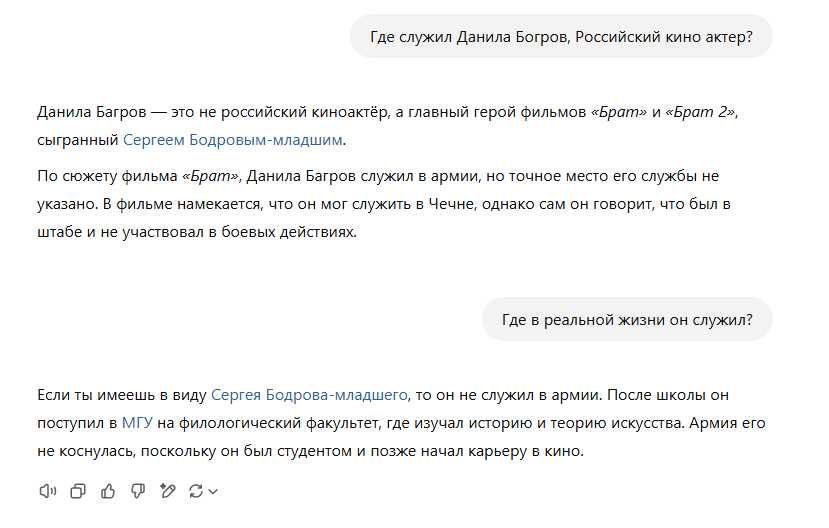Click the italic «Брат» in the second paragraph
Image resolution: width=829 pixels, height=528 pixels.
(x=210, y=176)
